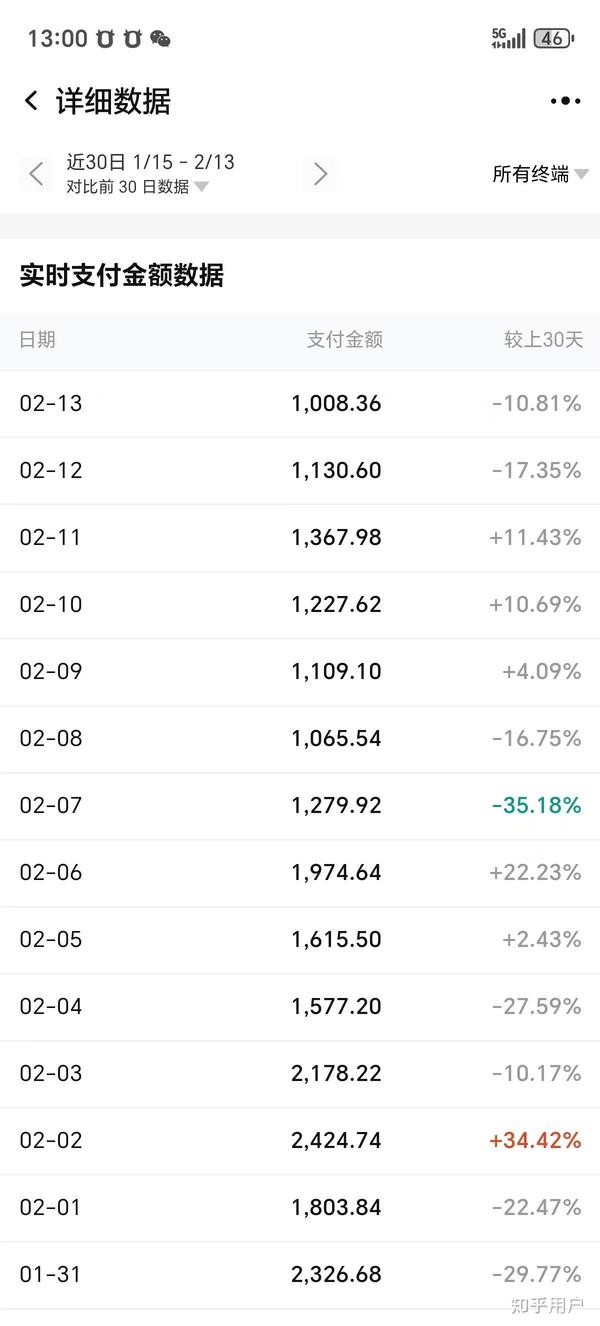Tap the 实时支付金额数据 section title

coord(122,275)
